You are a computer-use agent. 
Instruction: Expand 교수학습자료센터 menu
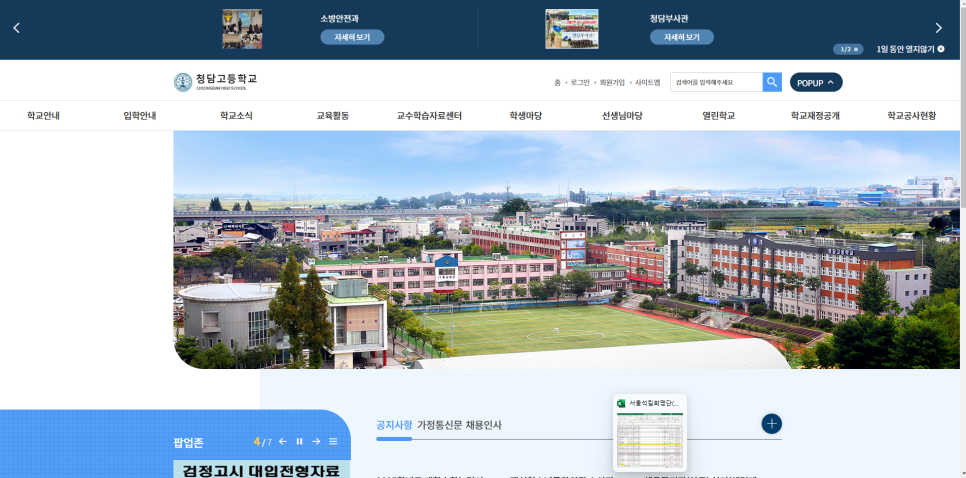[429, 116]
